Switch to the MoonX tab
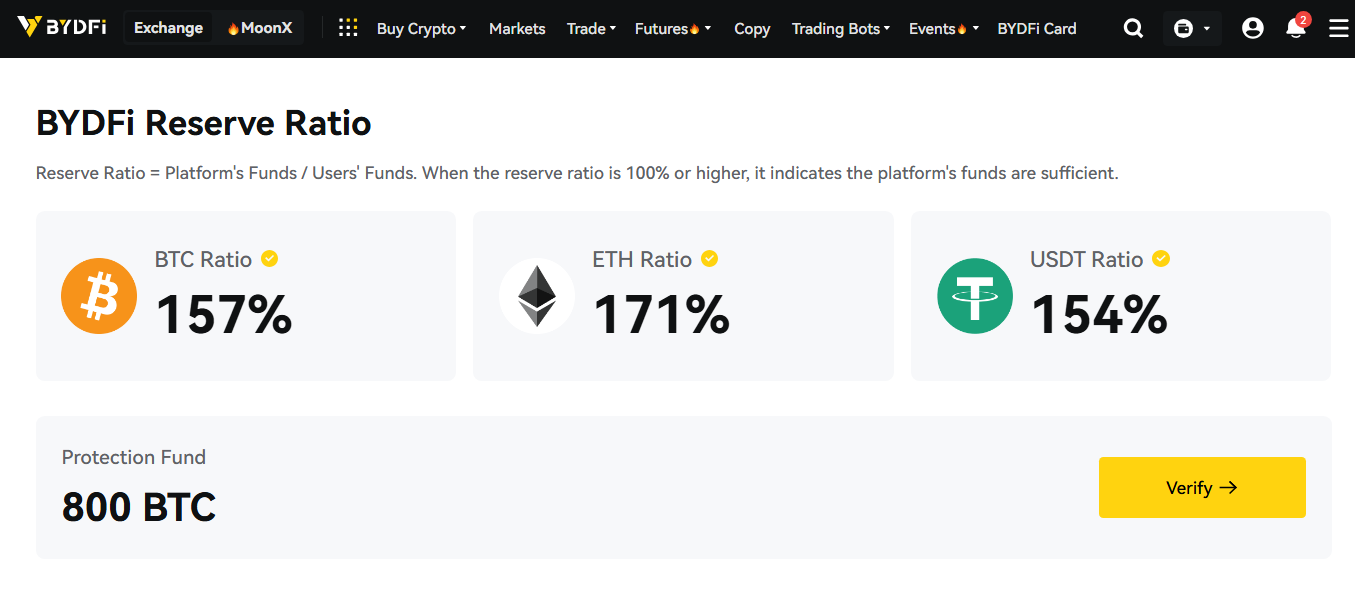This screenshot has height=591, width=1355. 259,28
